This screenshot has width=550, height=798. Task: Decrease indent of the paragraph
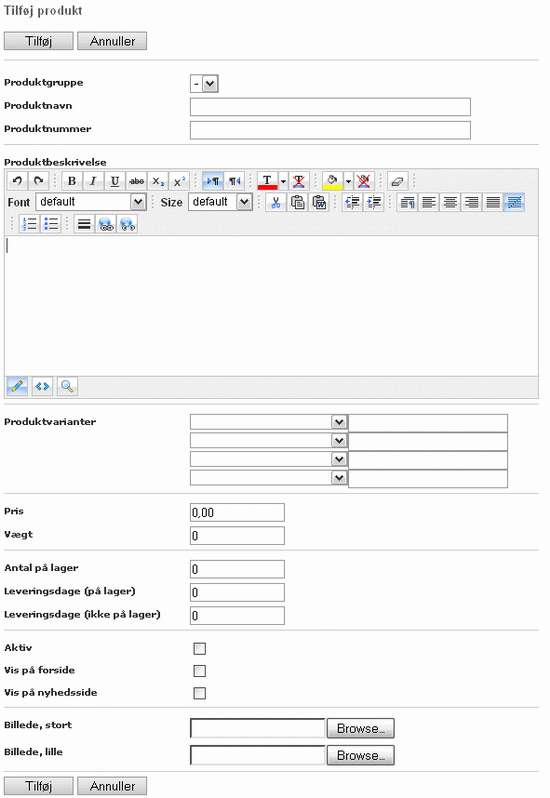tap(353, 202)
